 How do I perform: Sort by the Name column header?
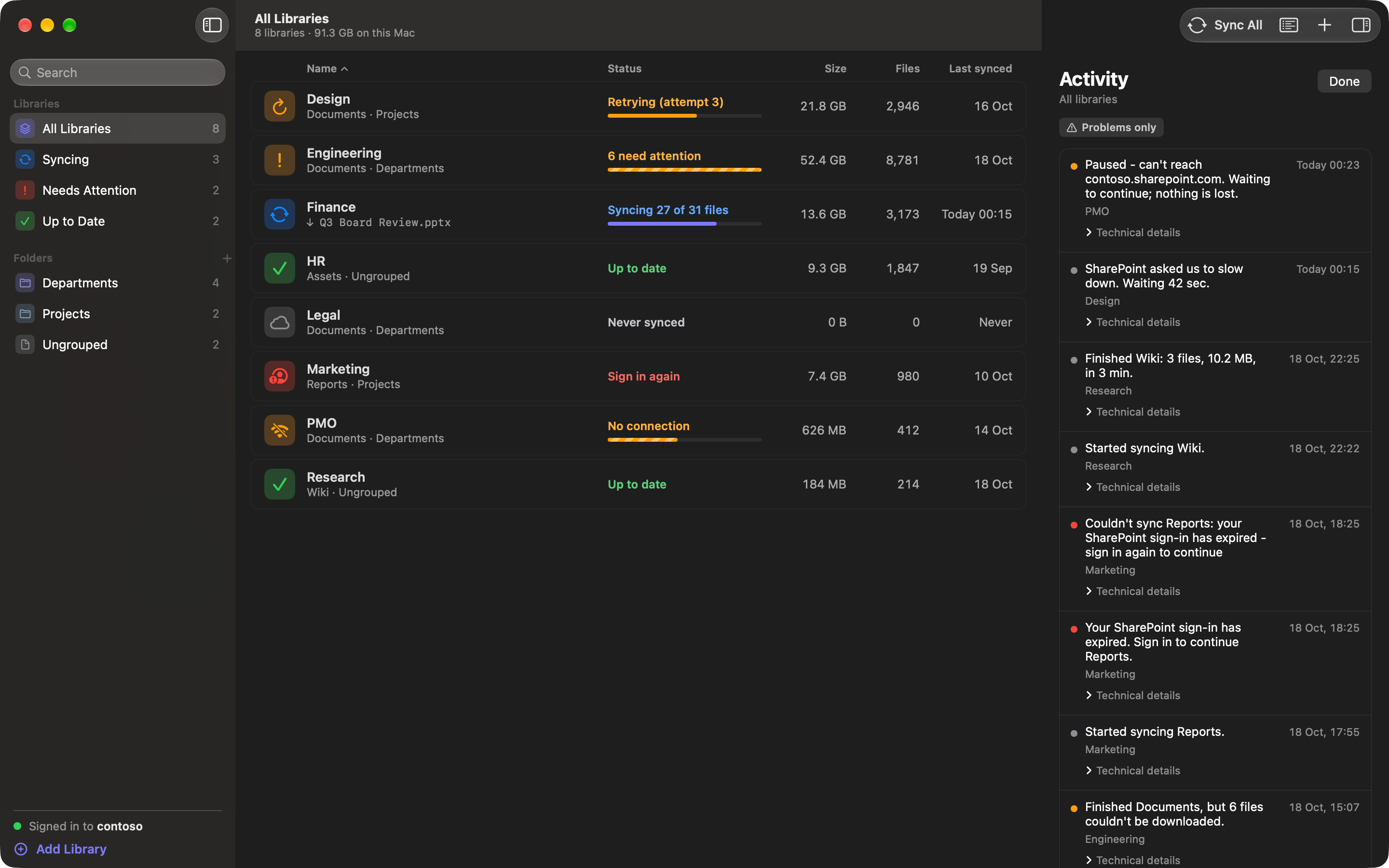[327, 69]
